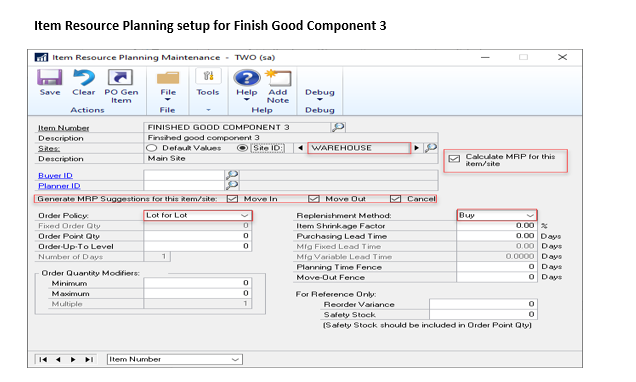636x382 pixels.
Task: Go to next record navigation button
Action: coord(73,359)
